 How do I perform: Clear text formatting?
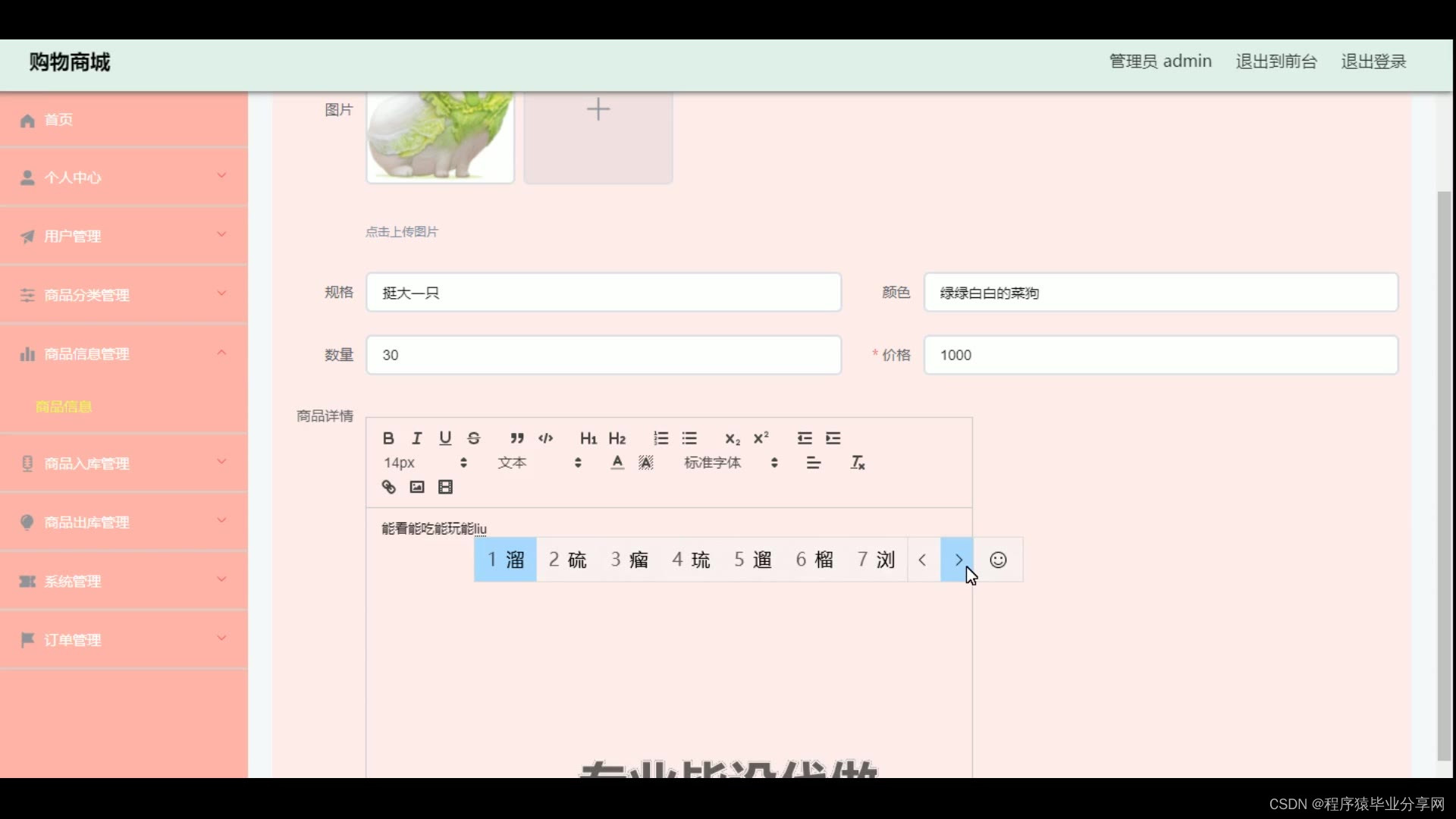(857, 463)
